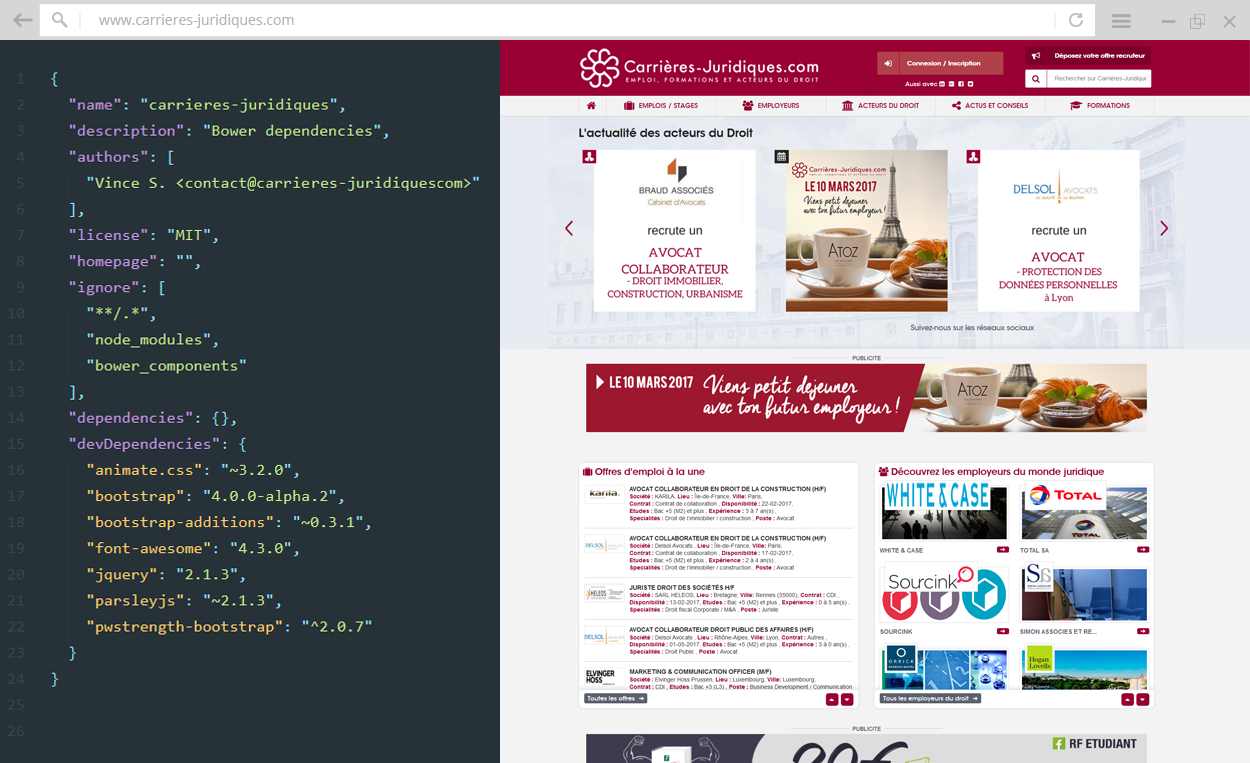Open the Actus et Conseils menu
The height and width of the screenshot is (763, 1250).
point(990,105)
